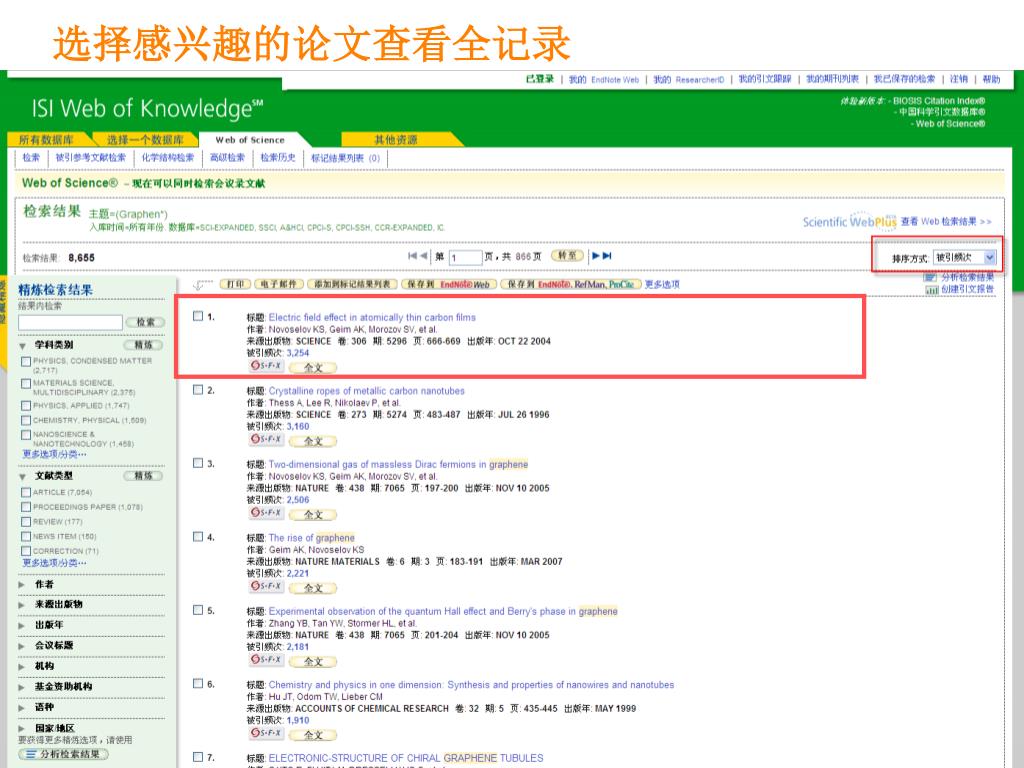Select the checkbox for result 1
Screen dimensions: 1024x768
pos(198,316)
